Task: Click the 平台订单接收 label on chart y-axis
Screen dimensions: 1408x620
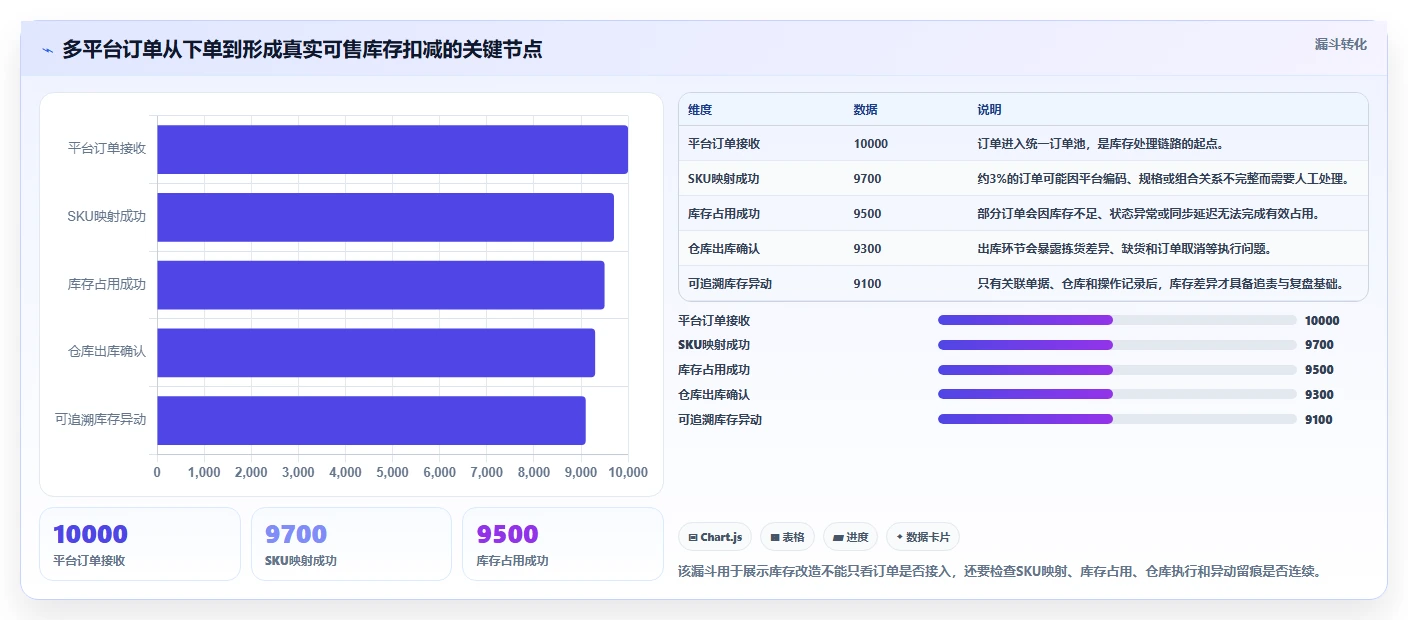Action: click(x=107, y=149)
